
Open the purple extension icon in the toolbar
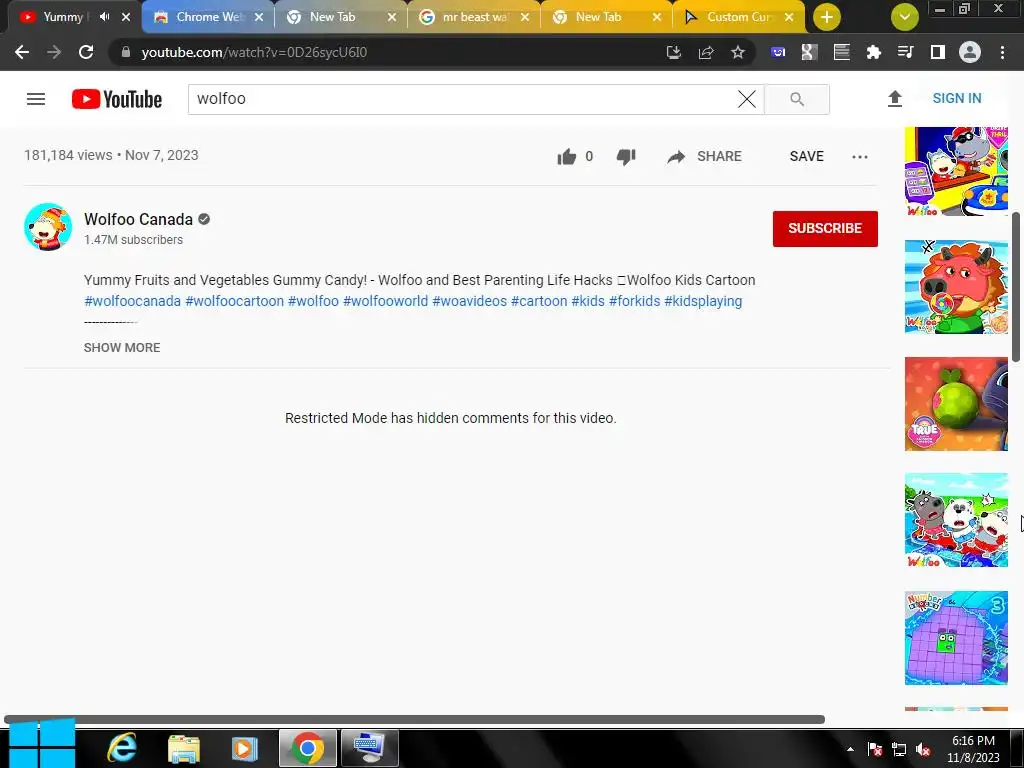click(x=778, y=52)
